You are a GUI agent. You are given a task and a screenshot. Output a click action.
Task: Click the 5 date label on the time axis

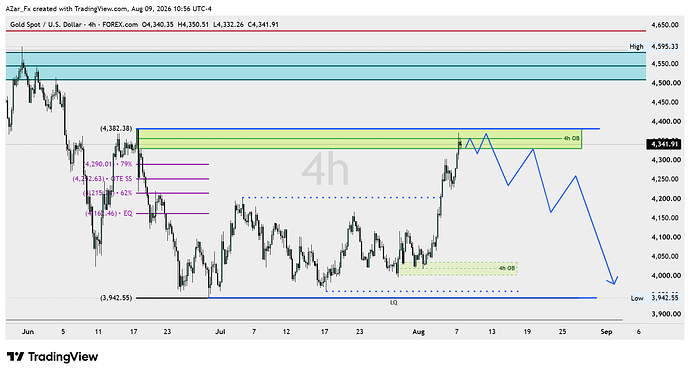(x=63, y=332)
